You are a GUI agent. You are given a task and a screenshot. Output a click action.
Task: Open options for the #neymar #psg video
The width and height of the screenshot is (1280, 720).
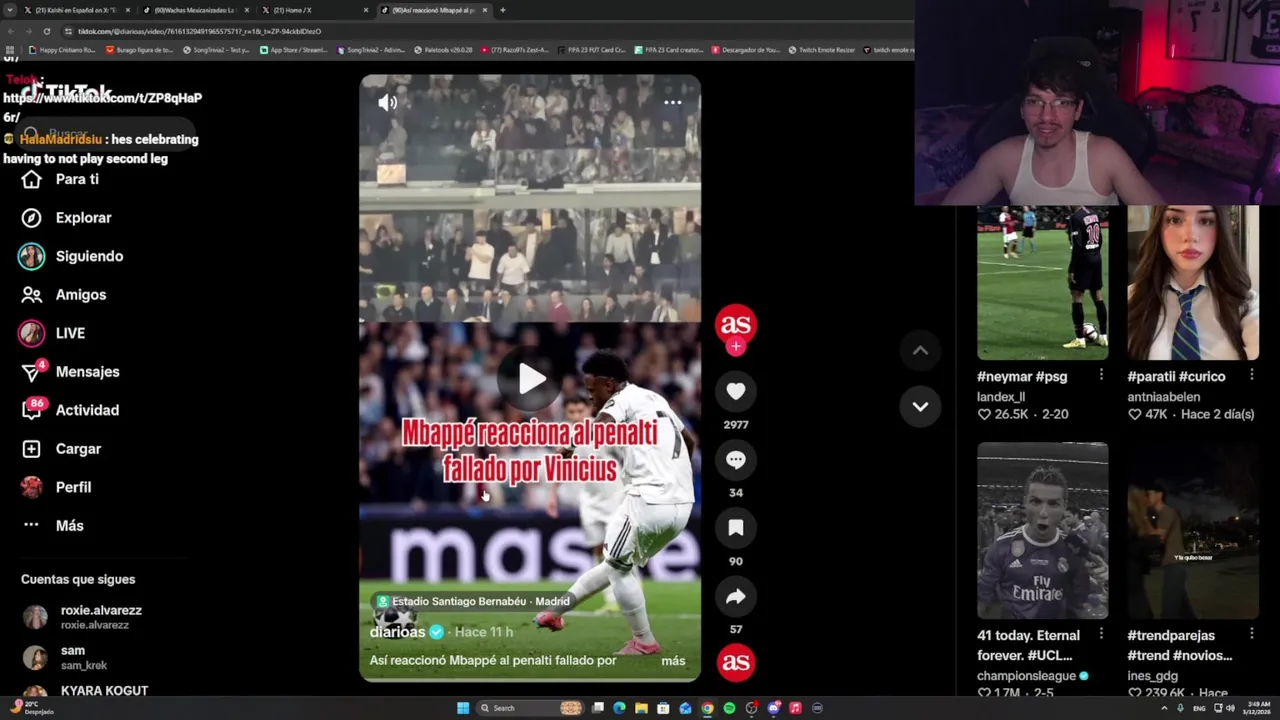(x=1101, y=376)
